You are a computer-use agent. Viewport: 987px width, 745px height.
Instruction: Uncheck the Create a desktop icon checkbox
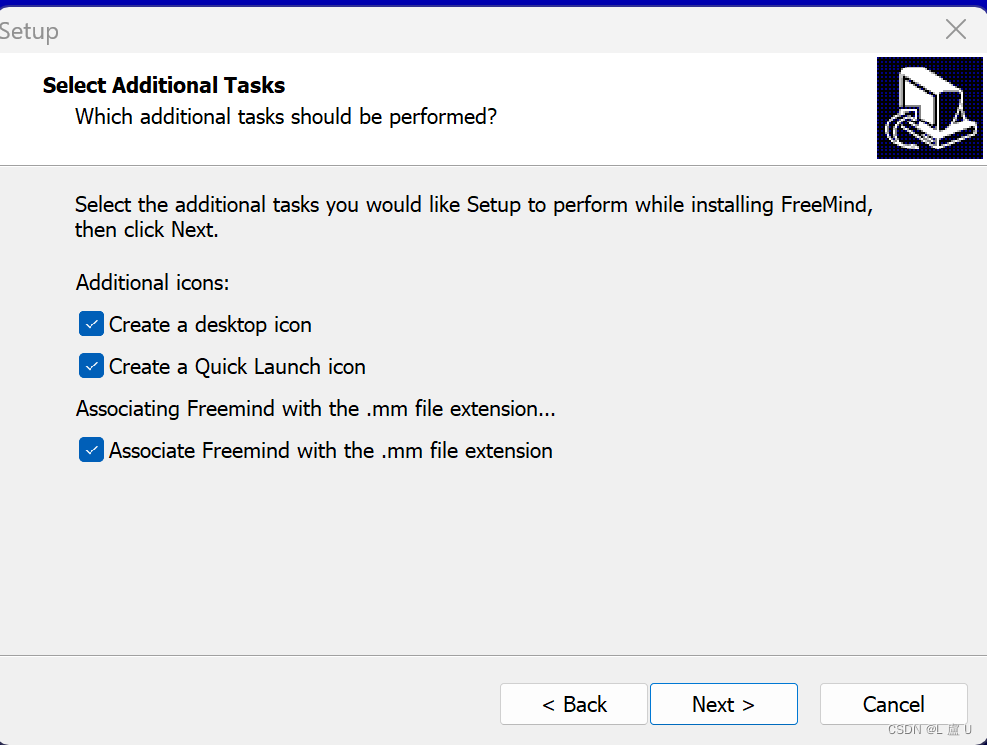pyautogui.click(x=92, y=324)
